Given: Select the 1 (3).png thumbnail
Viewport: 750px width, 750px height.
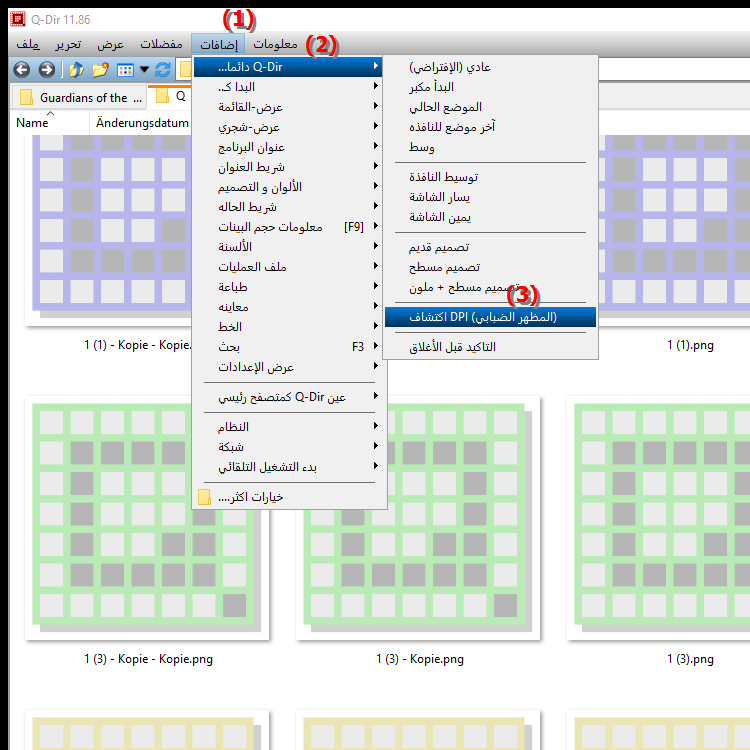Looking at the screenshot, I should point(658,518).
